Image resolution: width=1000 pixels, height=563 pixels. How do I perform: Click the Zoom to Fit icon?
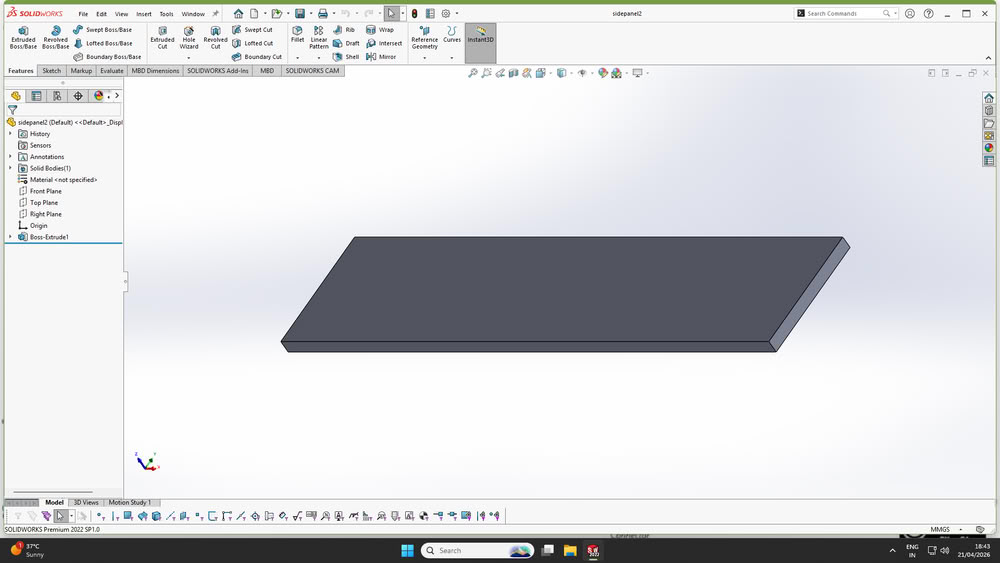point(473,73)
